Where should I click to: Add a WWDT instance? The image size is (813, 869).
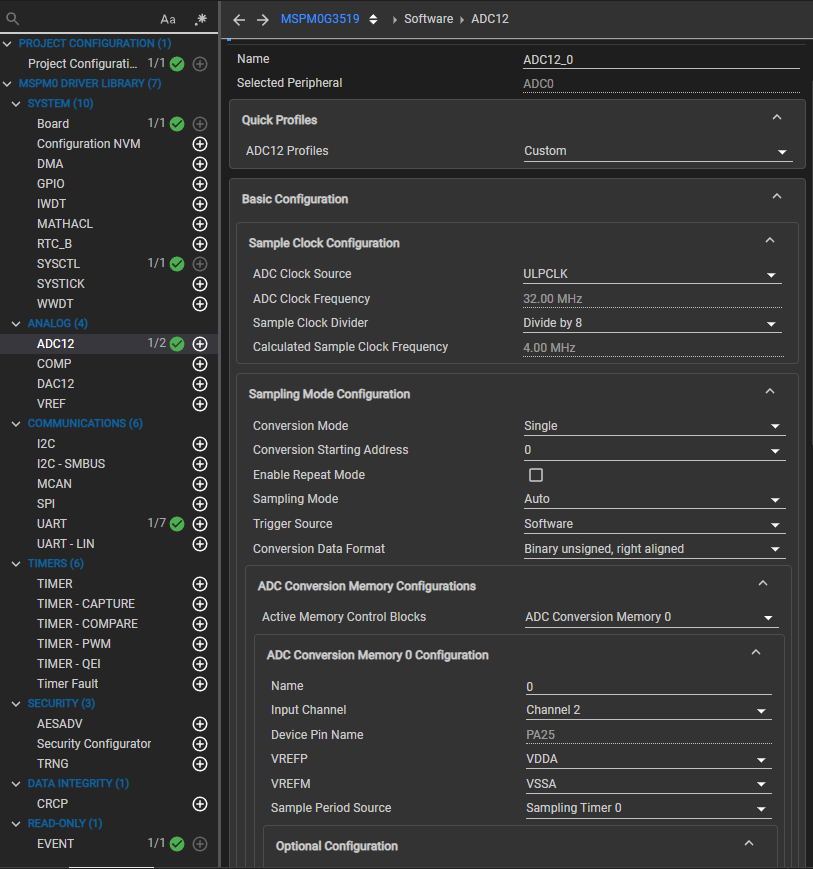[200, 304]
